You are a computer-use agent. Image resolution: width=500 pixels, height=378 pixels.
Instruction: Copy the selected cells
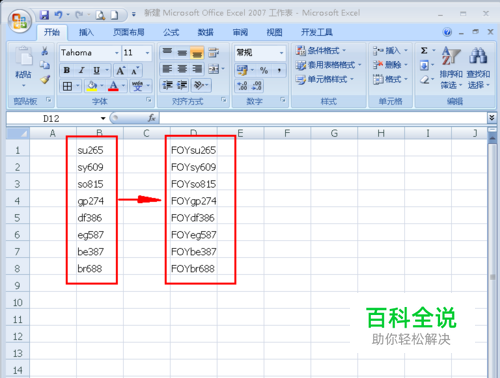pos(44,65)
